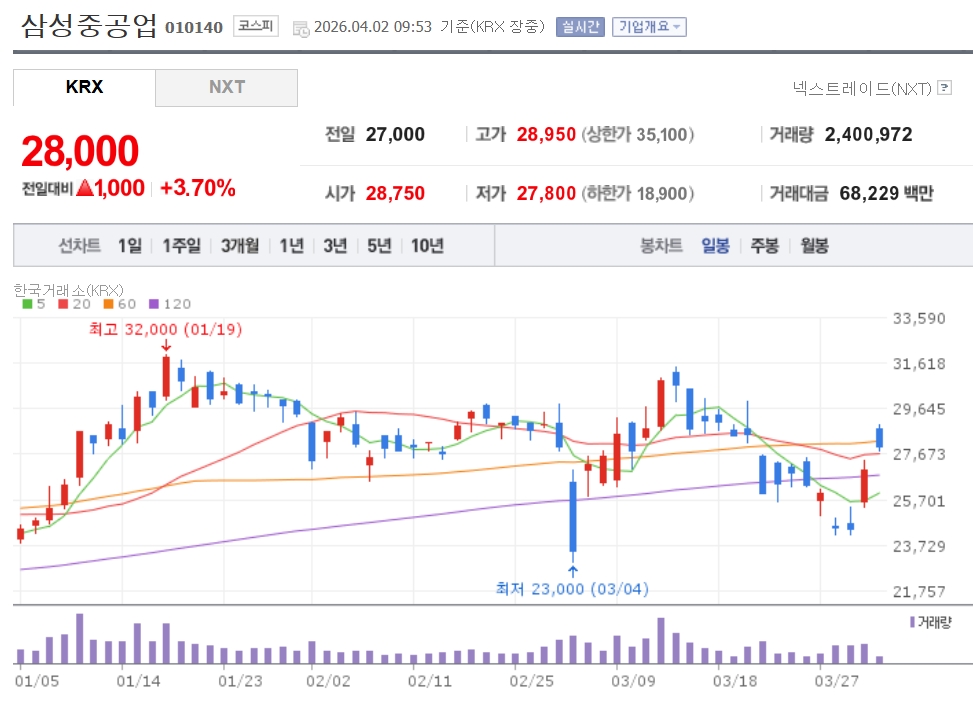973x709 pixels.
Task: Click the clock icon beside the date
Action: point(300,27)
